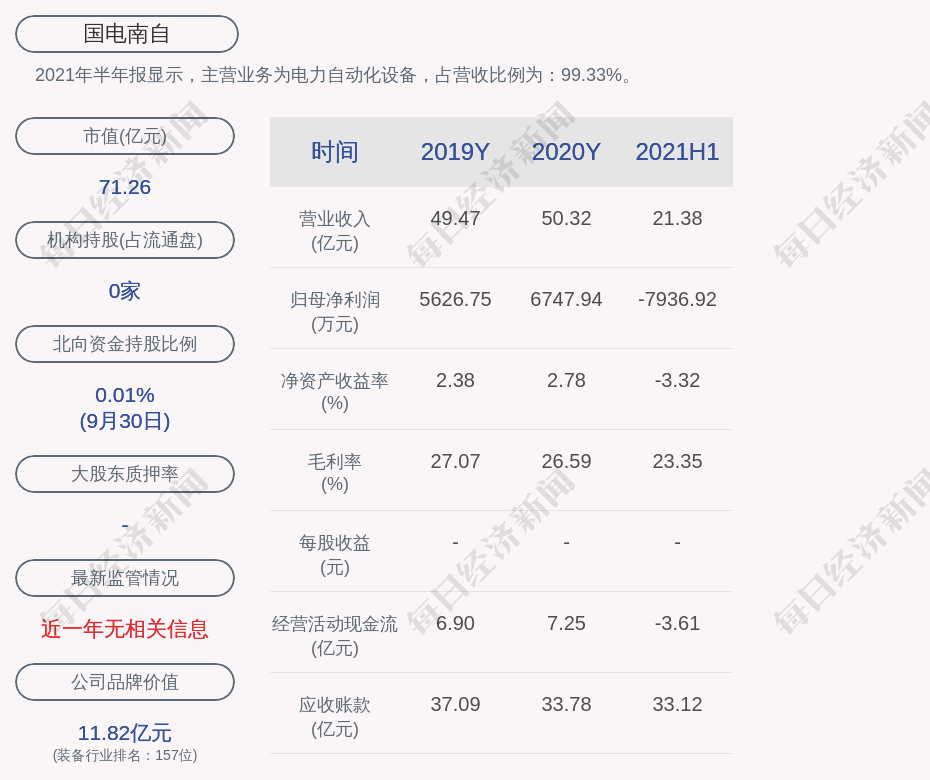Expand the 归母净利润 row
930x780 pixels.
pos(336,298)
